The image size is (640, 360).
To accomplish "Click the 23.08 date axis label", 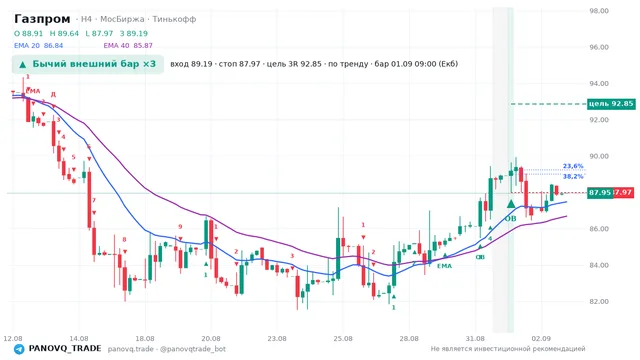I will pyautogui.click(x=277, y=339).
